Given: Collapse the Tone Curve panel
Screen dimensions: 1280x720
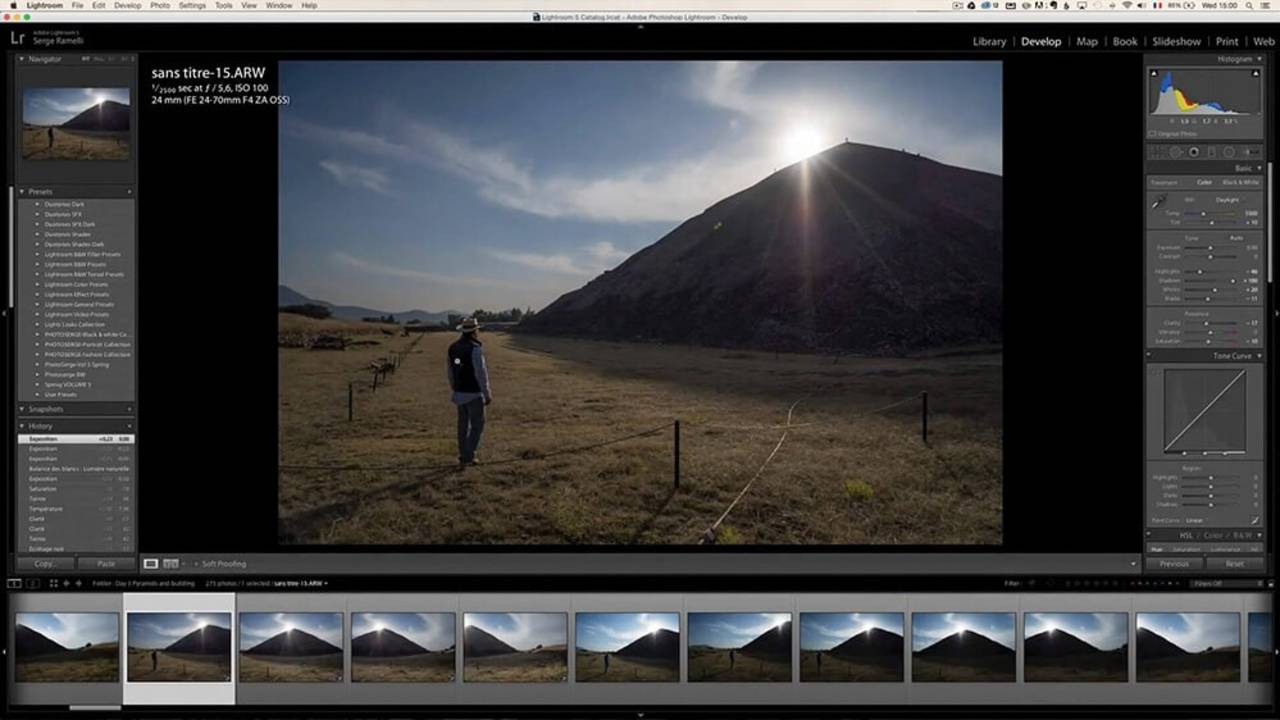Looking at the screenshot, I should click(1258, 356).
